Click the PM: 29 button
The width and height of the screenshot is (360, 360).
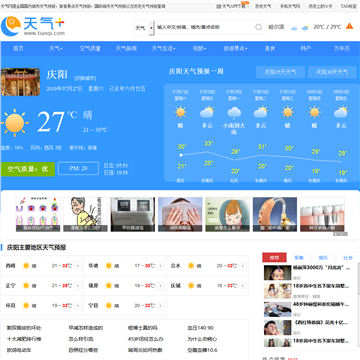78,169
